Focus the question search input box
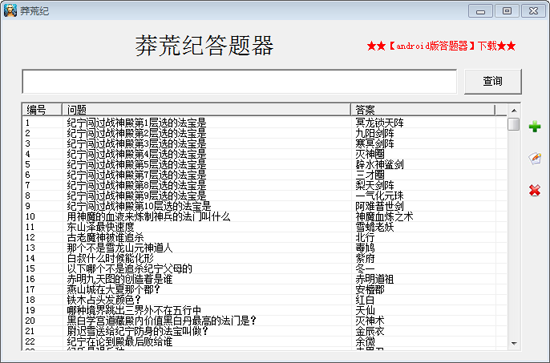Viewport: 550px width, 363px height. pyautogui.click(x=239, y=81)
